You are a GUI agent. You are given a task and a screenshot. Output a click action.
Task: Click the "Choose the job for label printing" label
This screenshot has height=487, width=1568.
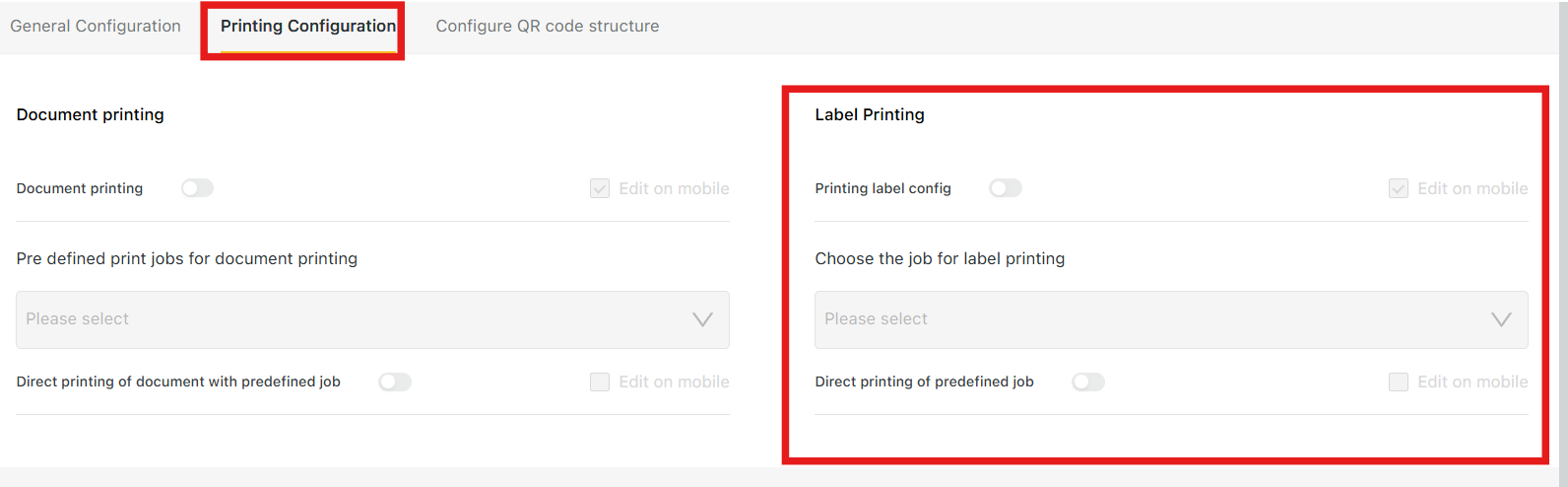click(940, 258)
